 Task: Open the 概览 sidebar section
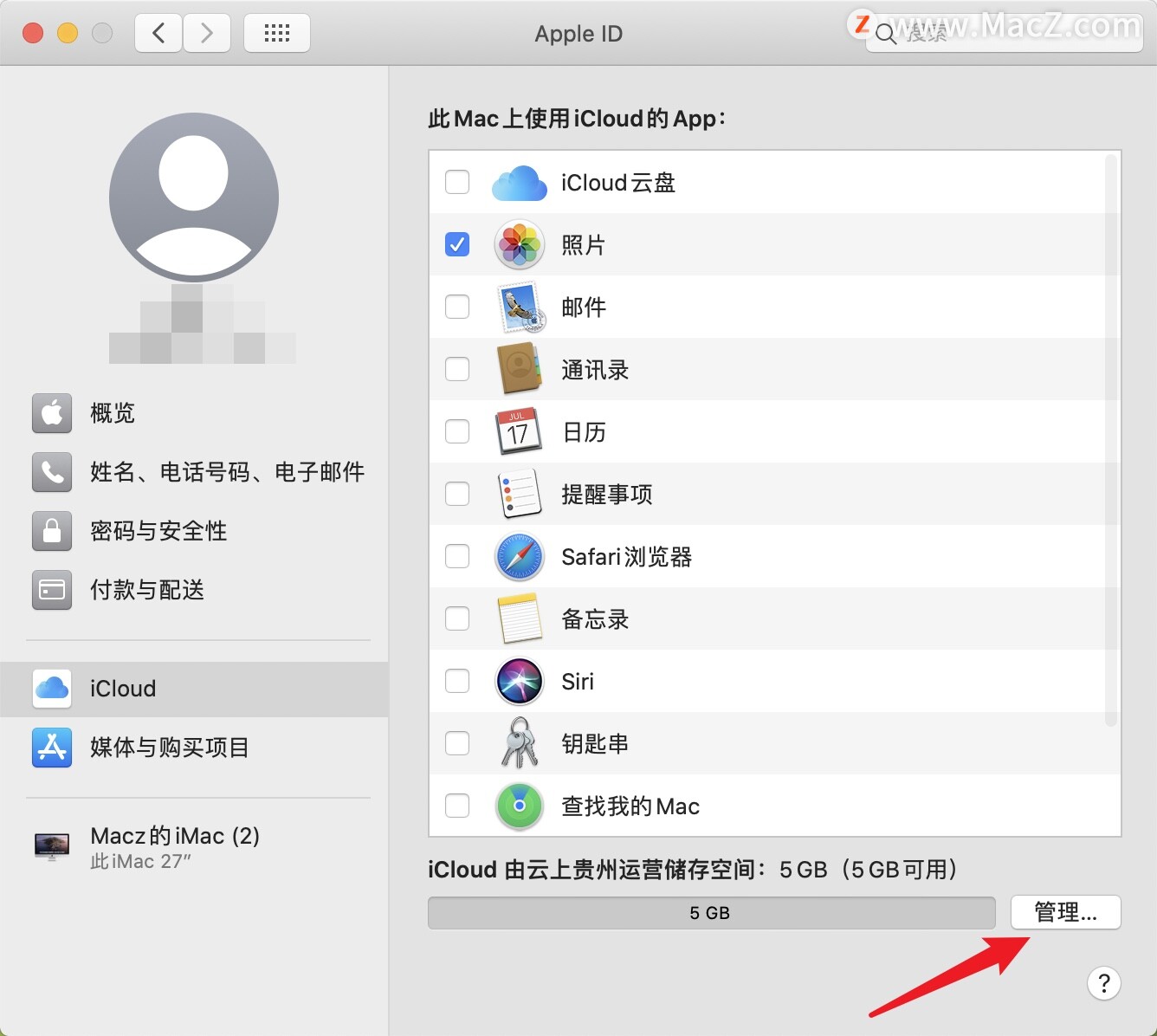(x=194, y=413)
